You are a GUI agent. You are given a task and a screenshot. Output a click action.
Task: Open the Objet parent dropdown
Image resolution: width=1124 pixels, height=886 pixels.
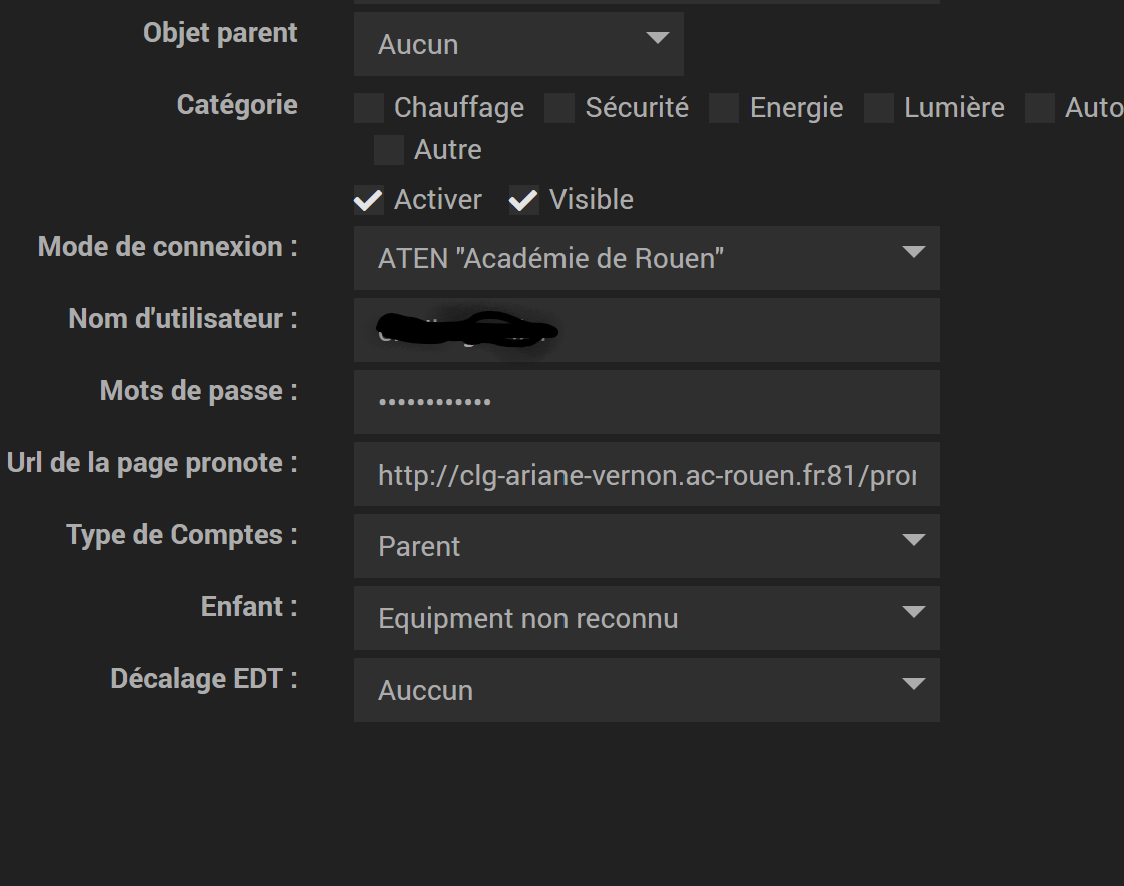[x=518, y=44]
